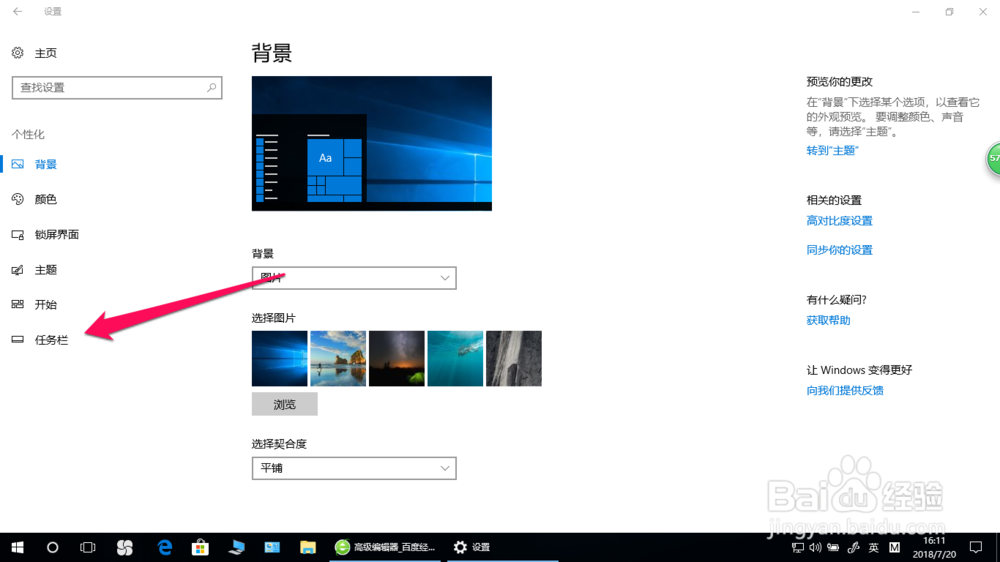Viewport: 1000px width, 562px height.
Task: Click the search magnifier in 查找设置 box
Action: pos(211,87)
